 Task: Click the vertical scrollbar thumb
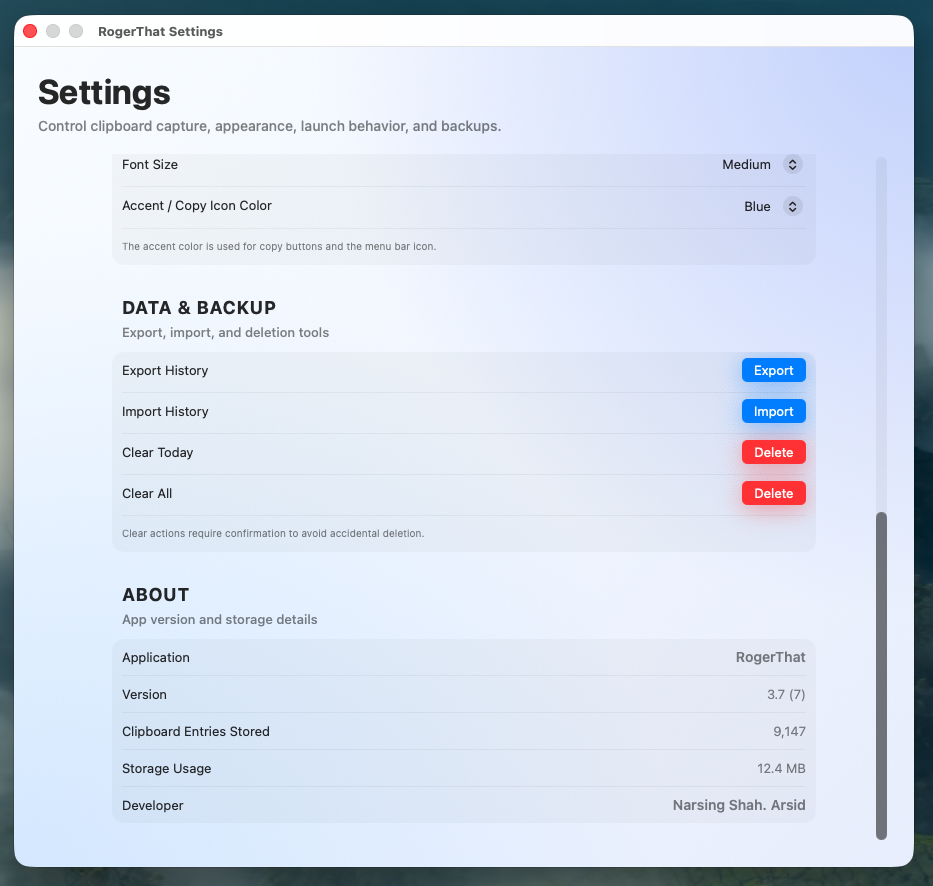[881, 675]
